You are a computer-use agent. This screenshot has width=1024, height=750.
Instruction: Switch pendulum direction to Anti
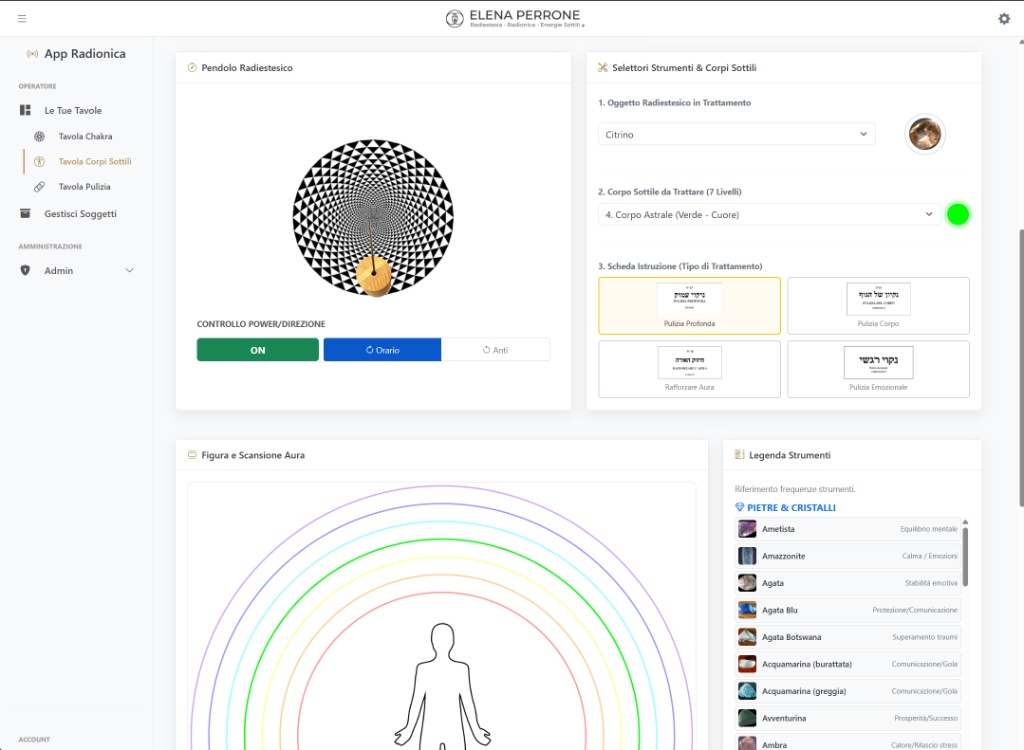[x=495, y=350]
